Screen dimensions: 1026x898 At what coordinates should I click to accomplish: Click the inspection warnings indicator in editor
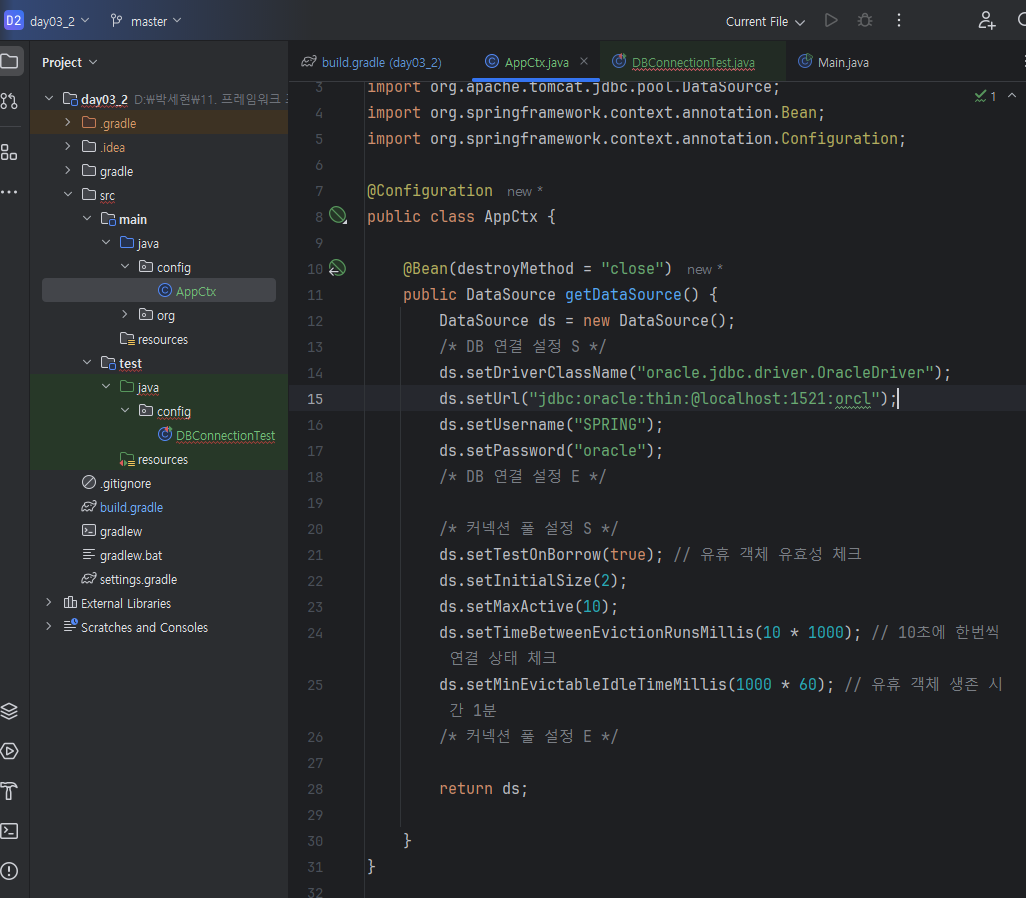(x=985, y=96)
